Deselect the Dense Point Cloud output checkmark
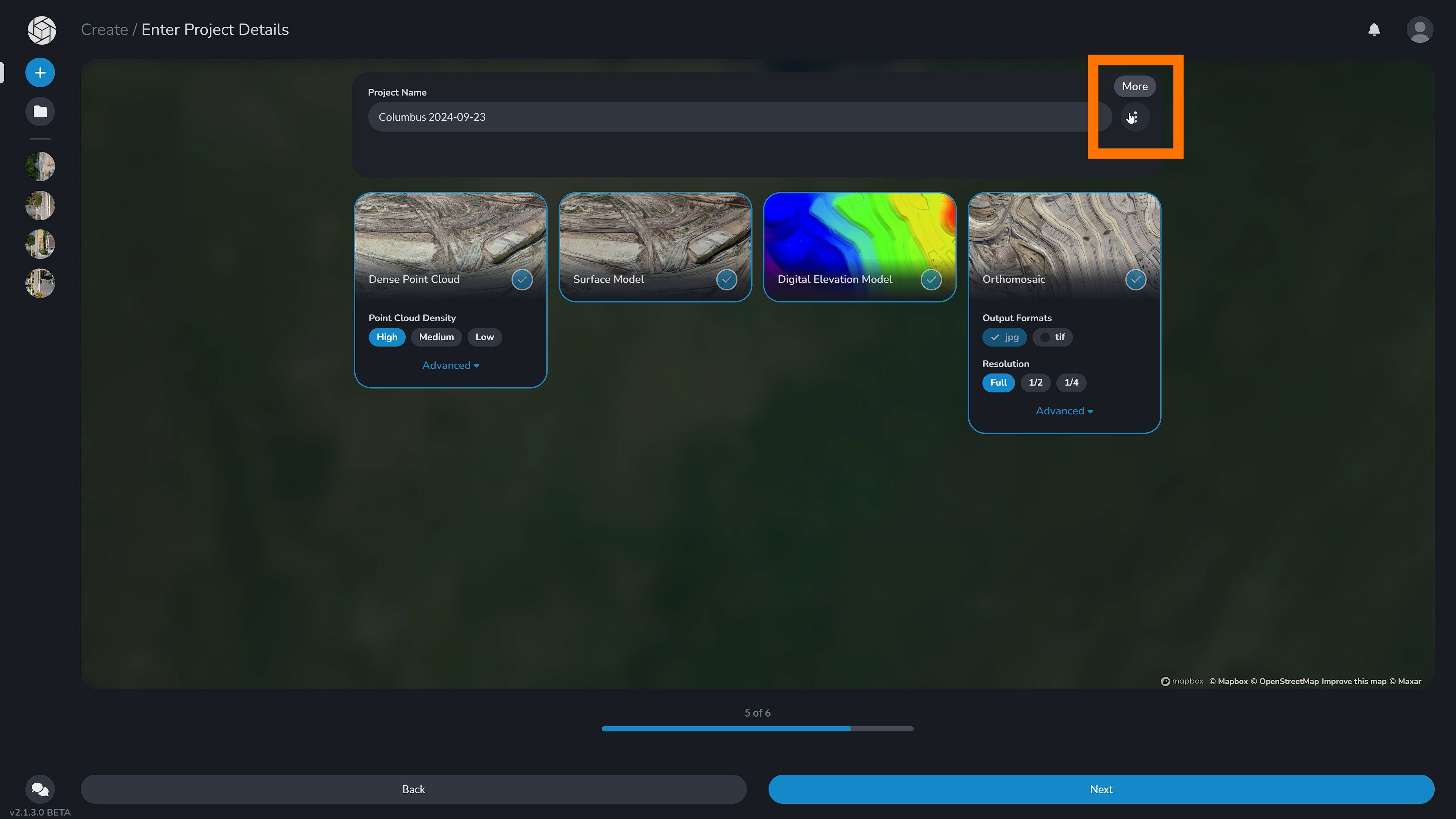The height and width of the screenshot is (819, 1456). (x=522, y=279)
